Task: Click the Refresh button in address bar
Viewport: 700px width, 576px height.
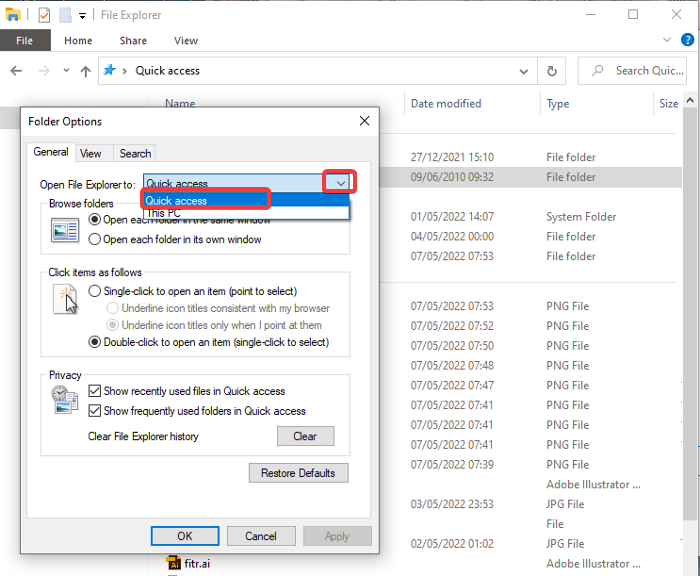Action: [551, 71]
